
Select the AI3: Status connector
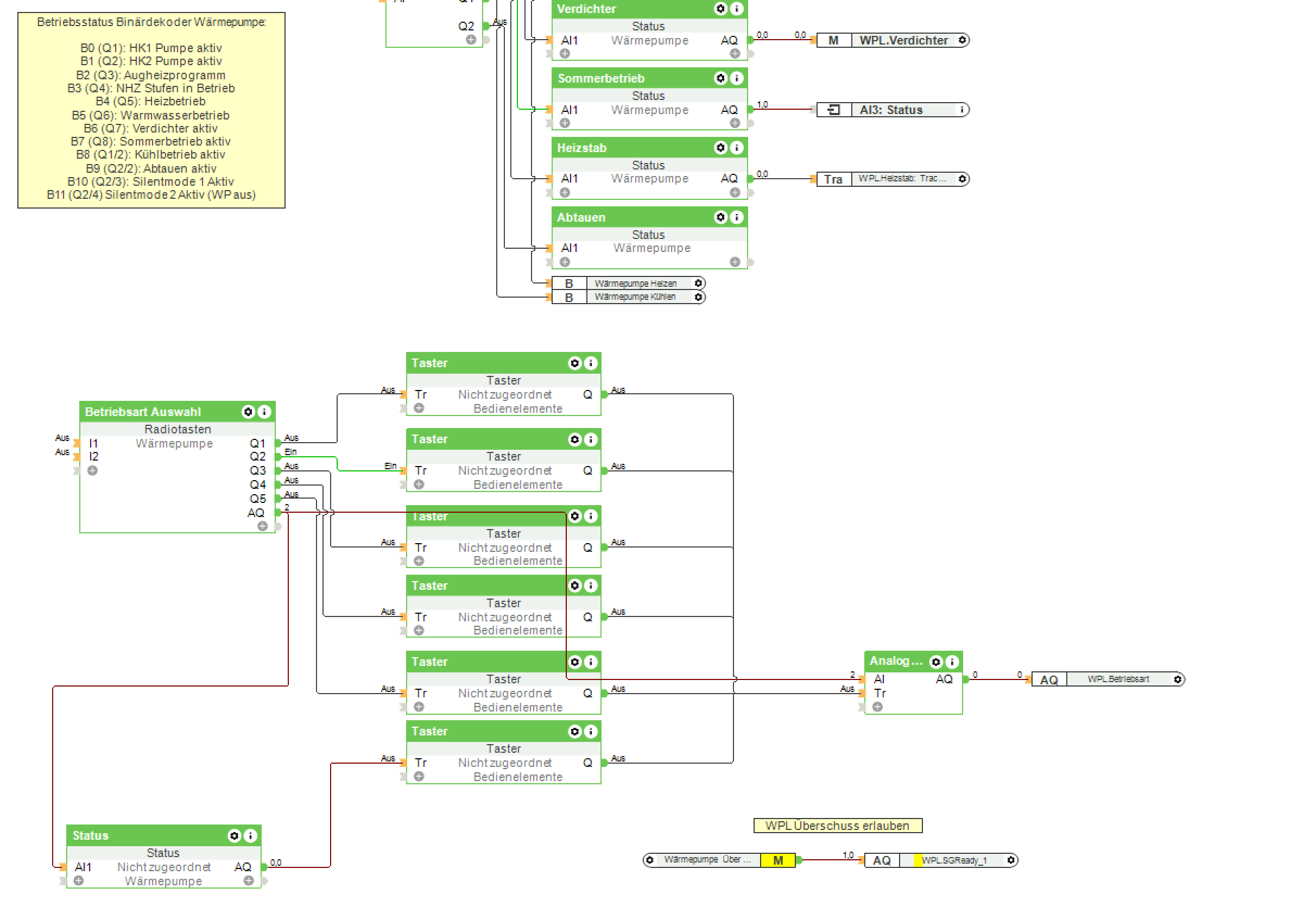coord(891,110)
